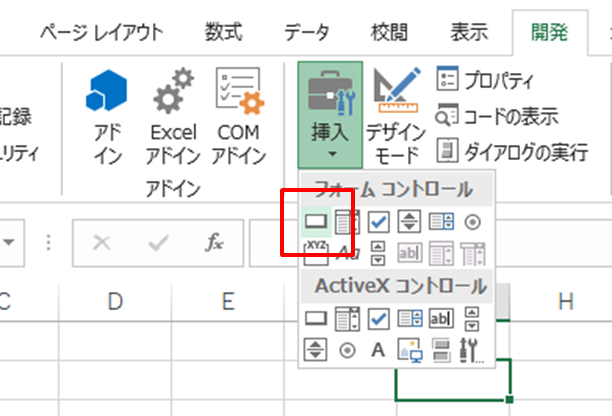Insert an ActiveX Spin Button
Image resolution: width=612 pixels, height=416 pixels.
click(x=315, y=349)
